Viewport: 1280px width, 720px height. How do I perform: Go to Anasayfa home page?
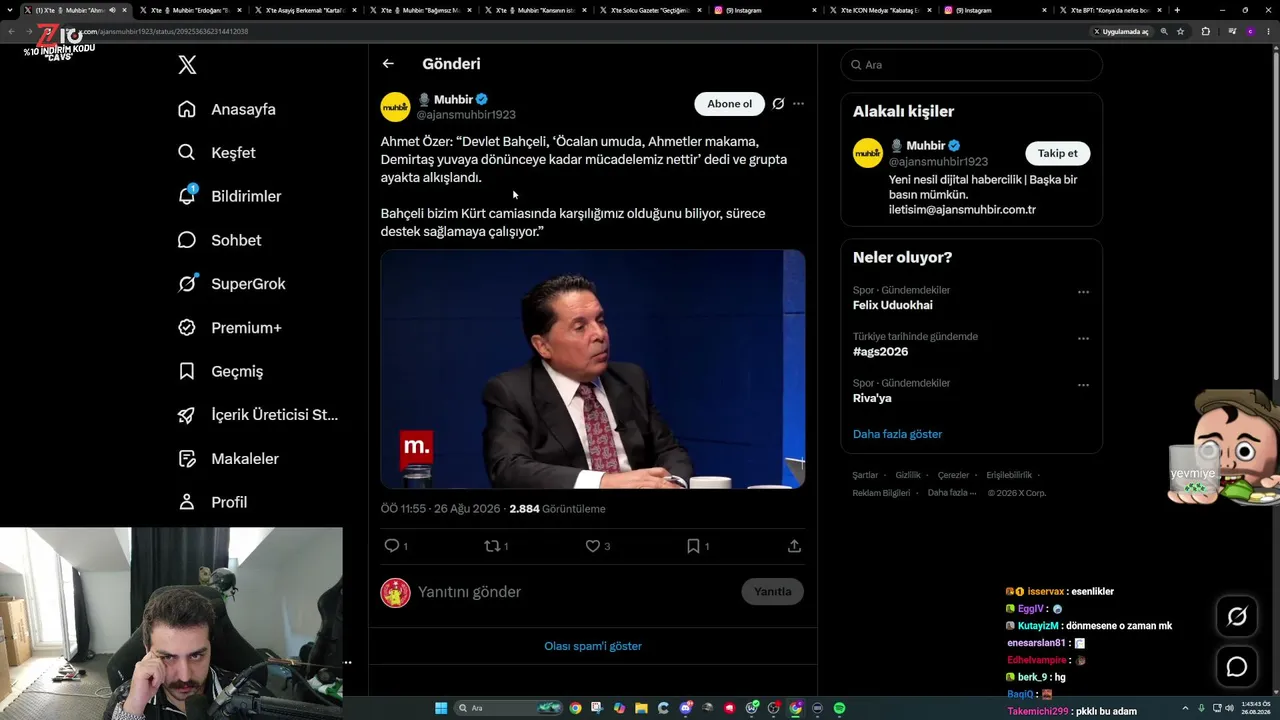click(227, 109)
